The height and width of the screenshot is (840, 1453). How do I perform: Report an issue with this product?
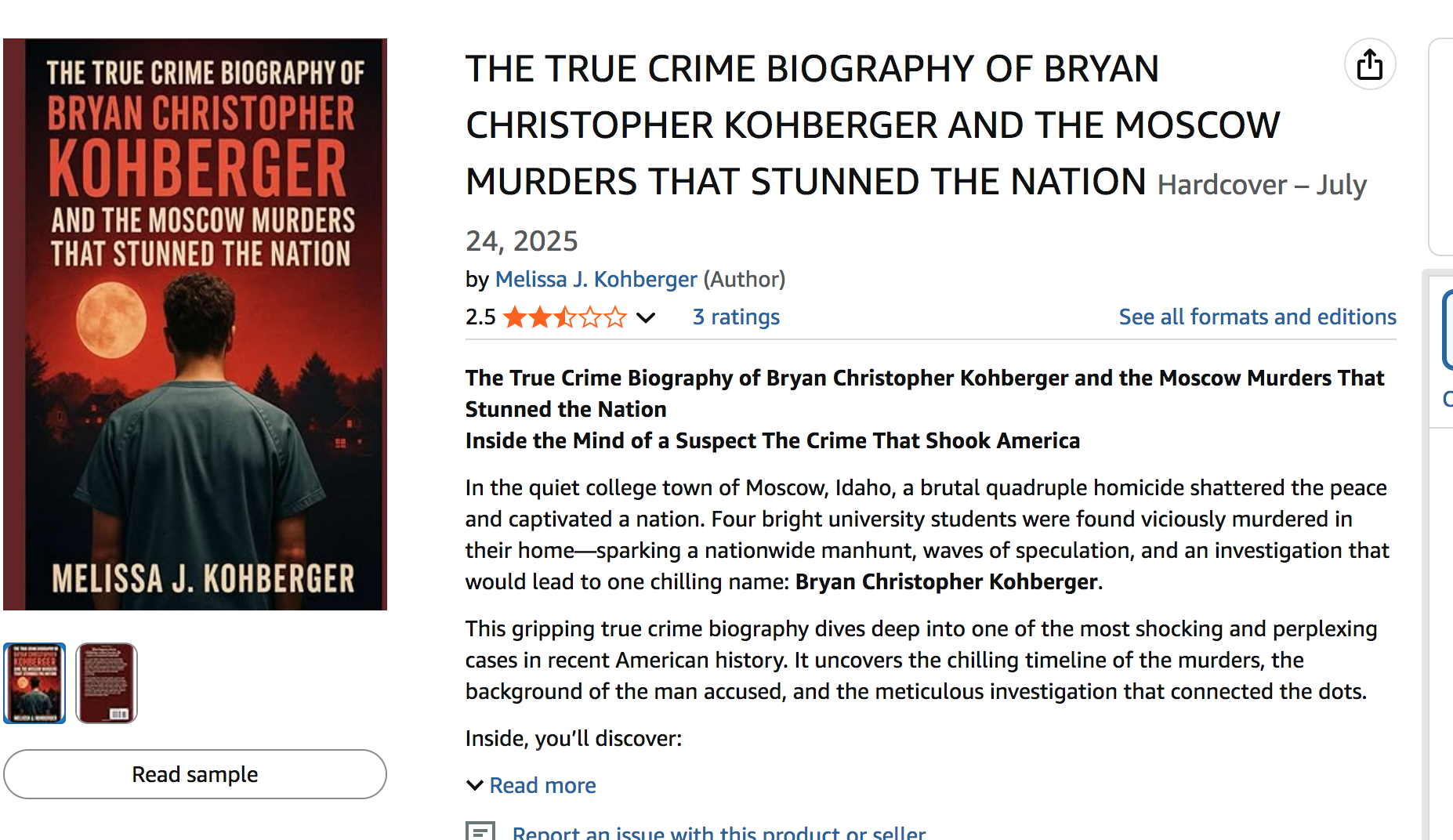tap(719, 832)
